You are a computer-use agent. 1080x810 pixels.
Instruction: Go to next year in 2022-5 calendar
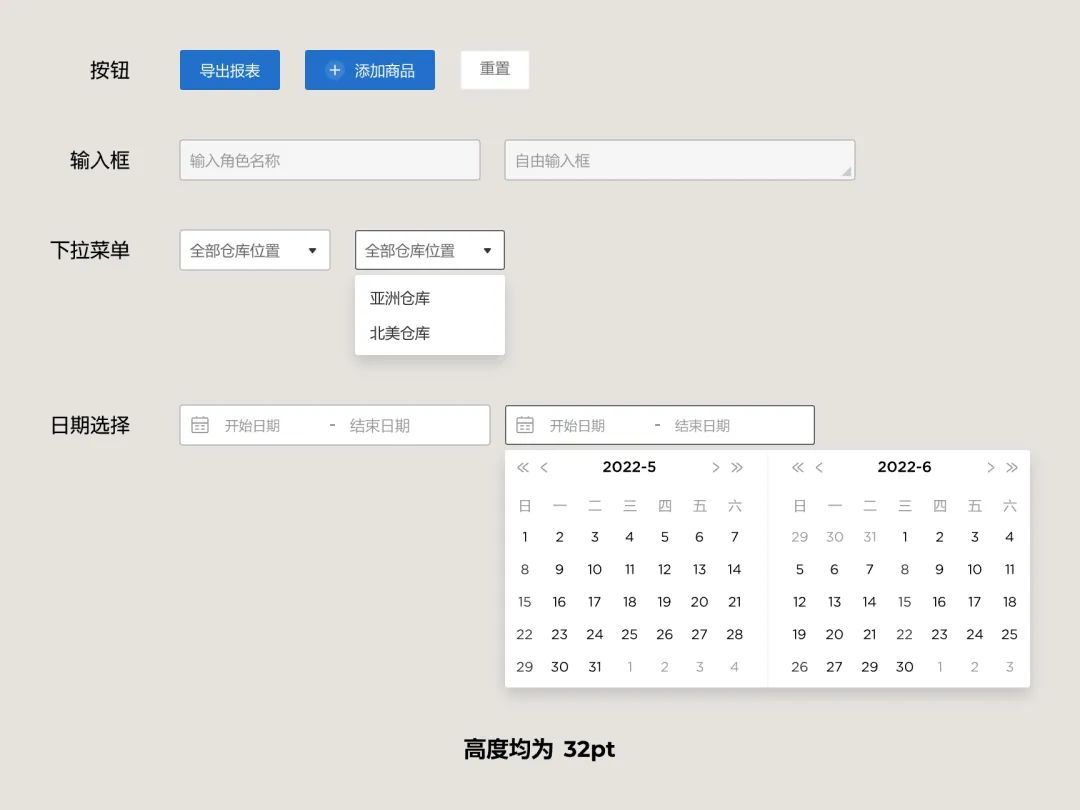click(x=737, y=468)
